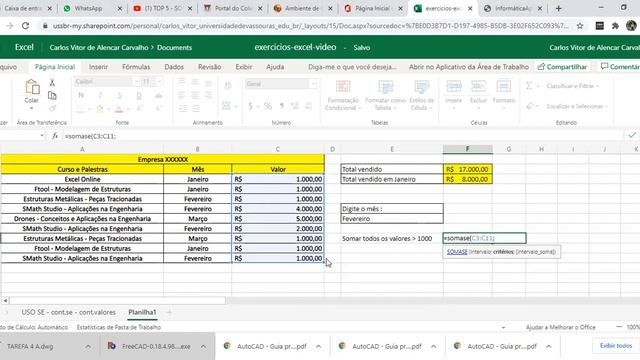Image resolution: width=640 pixels, height=360 pixels.
Task: Click the Clear eraser icon in Editando
Action: click(x=530, y=106)
